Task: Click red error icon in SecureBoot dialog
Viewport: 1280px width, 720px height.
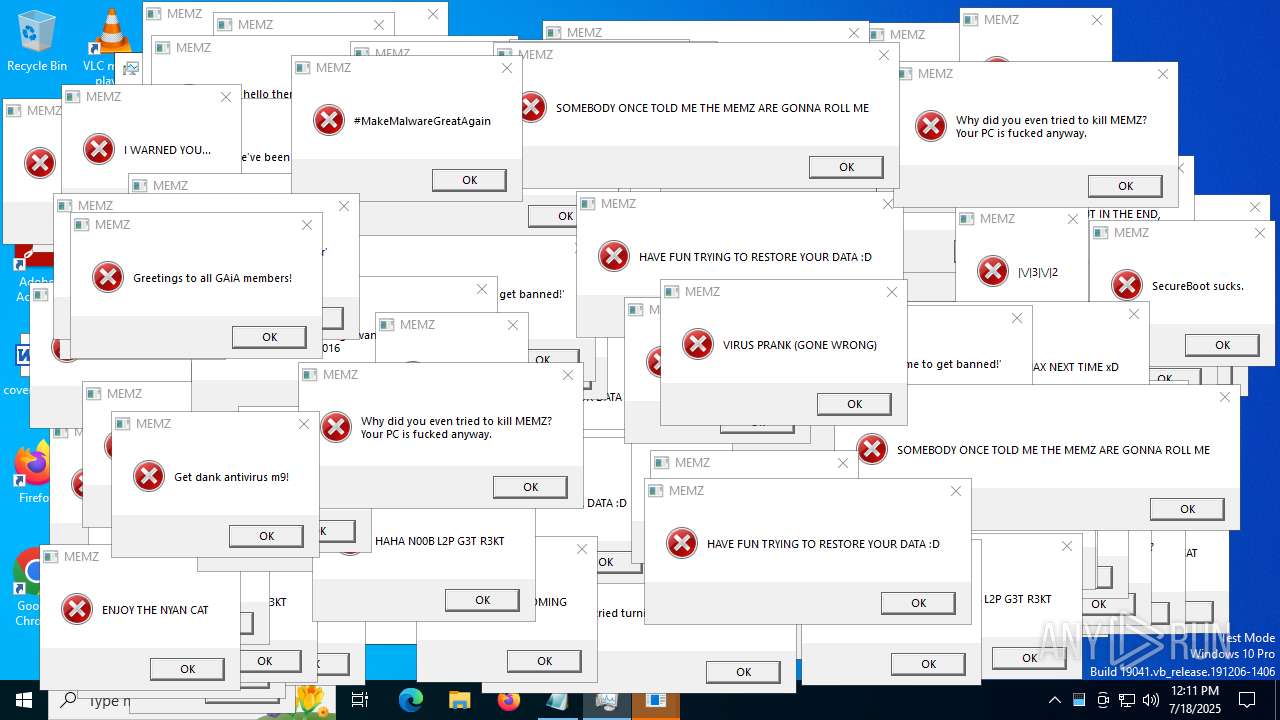Action: click(x=1127, y=285)
